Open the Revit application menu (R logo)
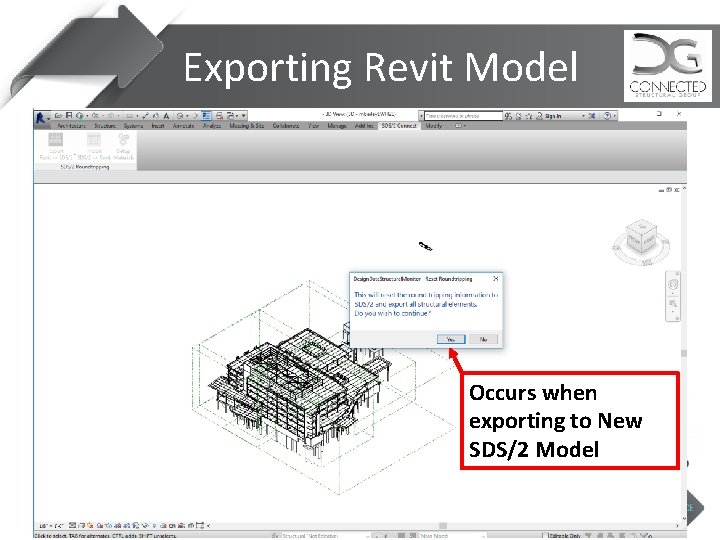 (x=41, y=118)
